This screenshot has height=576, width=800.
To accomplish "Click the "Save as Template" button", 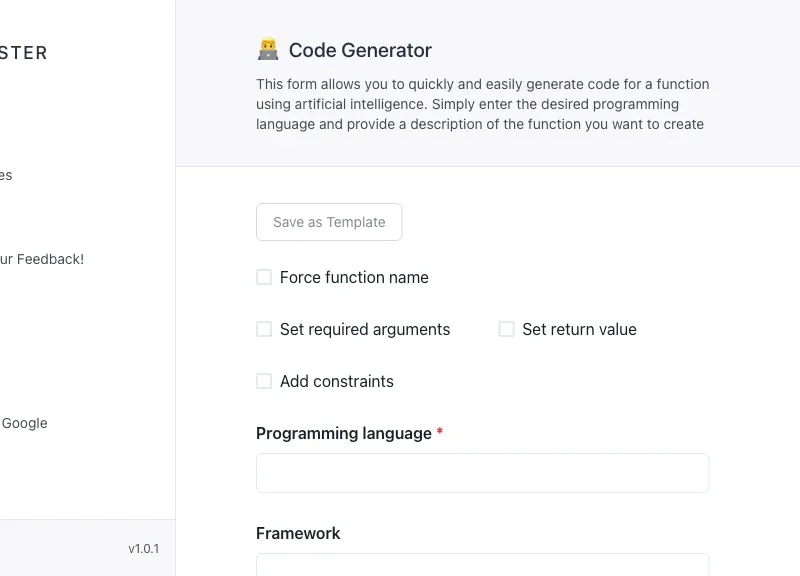I will 328,222.
